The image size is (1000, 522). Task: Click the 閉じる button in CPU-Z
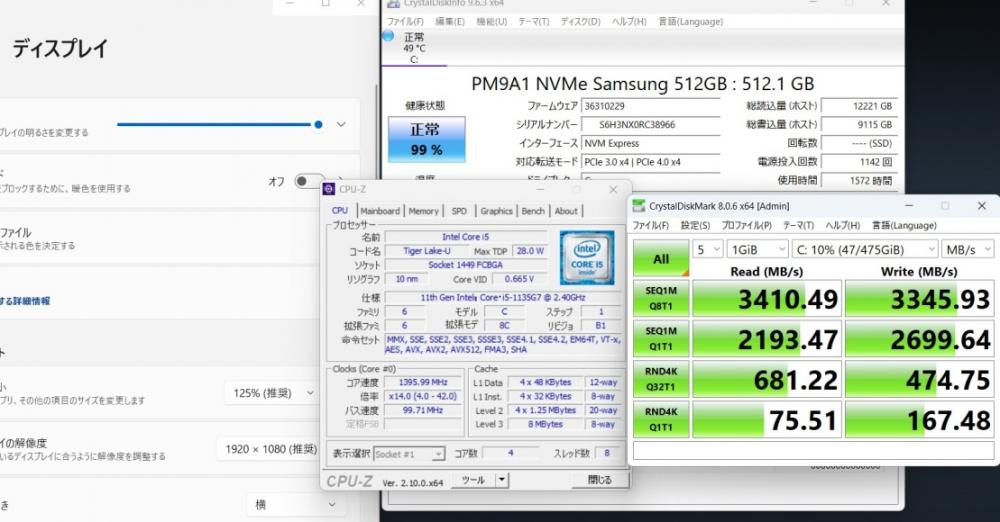(599, 480)
